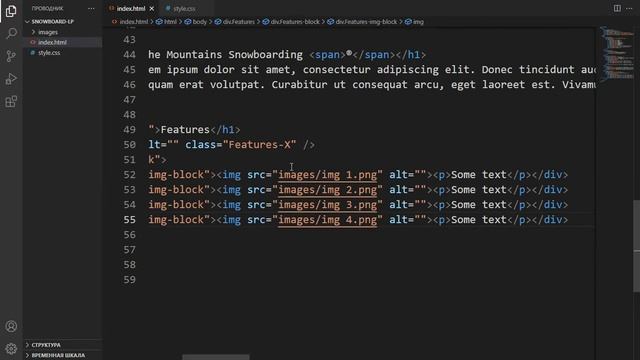The width and height of the screenshot is (640, 360).
Task: Follow the images/img 1.png link
Action: [328, 175]
